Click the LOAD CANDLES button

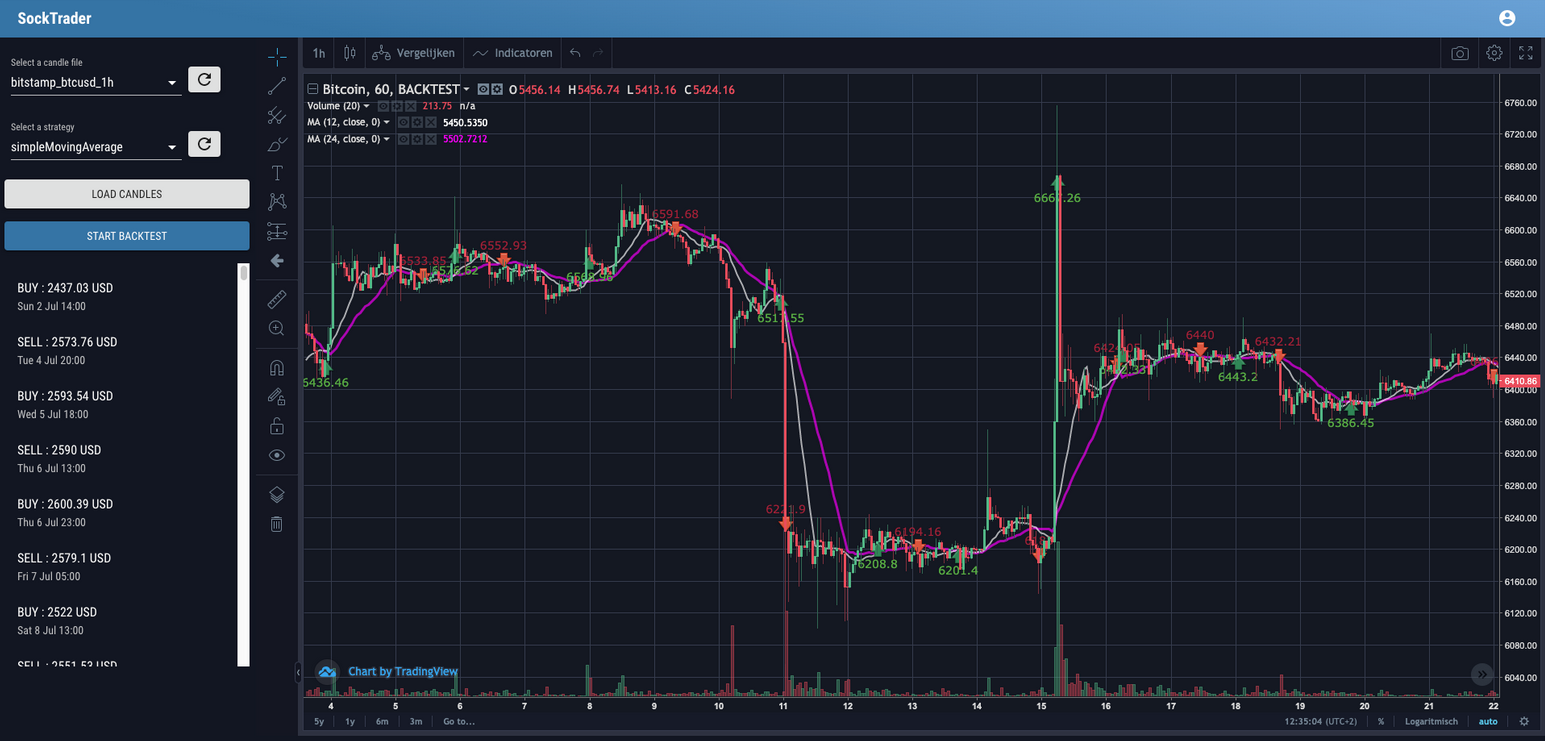(127, 194)
